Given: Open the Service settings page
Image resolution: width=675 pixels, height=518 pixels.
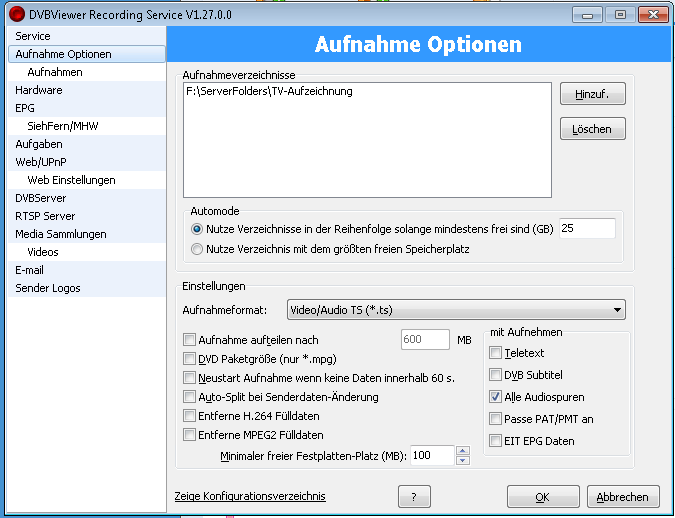Looking at the screenshot, I should click(x=87, y=36).
